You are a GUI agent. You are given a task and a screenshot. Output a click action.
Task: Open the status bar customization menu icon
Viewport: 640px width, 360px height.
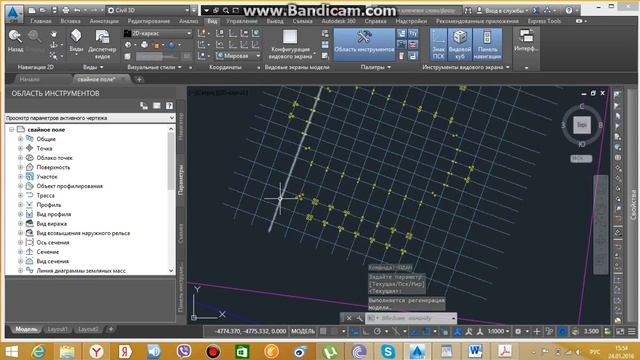click(x=632, y=331)
